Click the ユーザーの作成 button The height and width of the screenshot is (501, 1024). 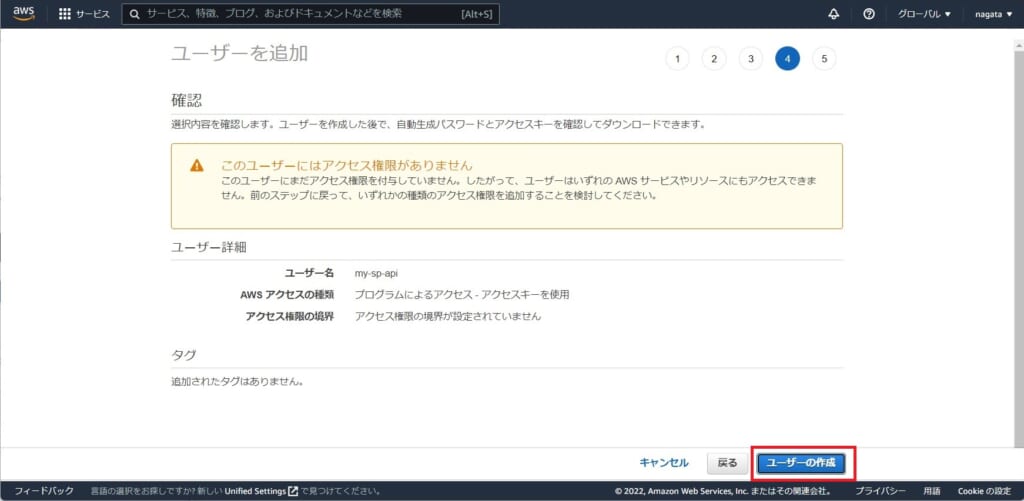[x=801, y=463]
